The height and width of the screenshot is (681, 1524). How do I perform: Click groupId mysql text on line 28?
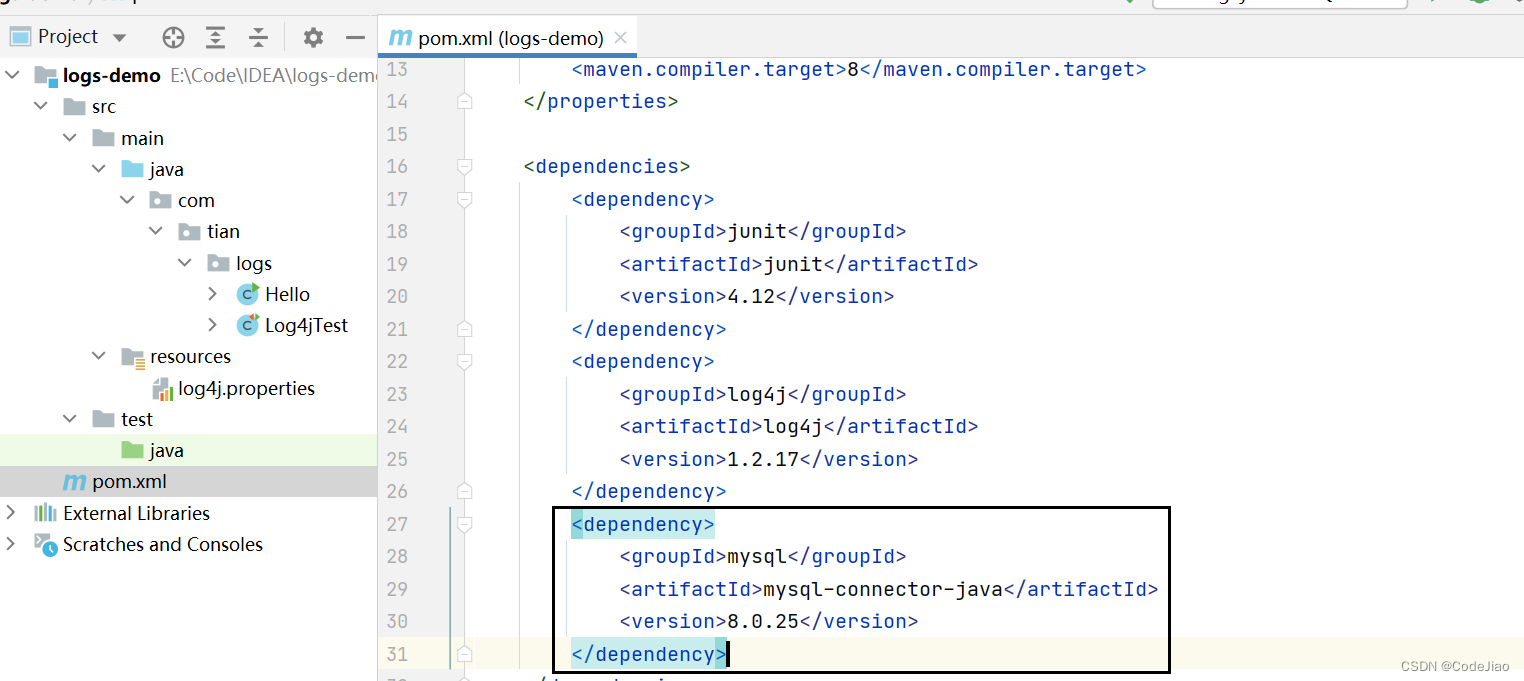[x=757, y=556]
